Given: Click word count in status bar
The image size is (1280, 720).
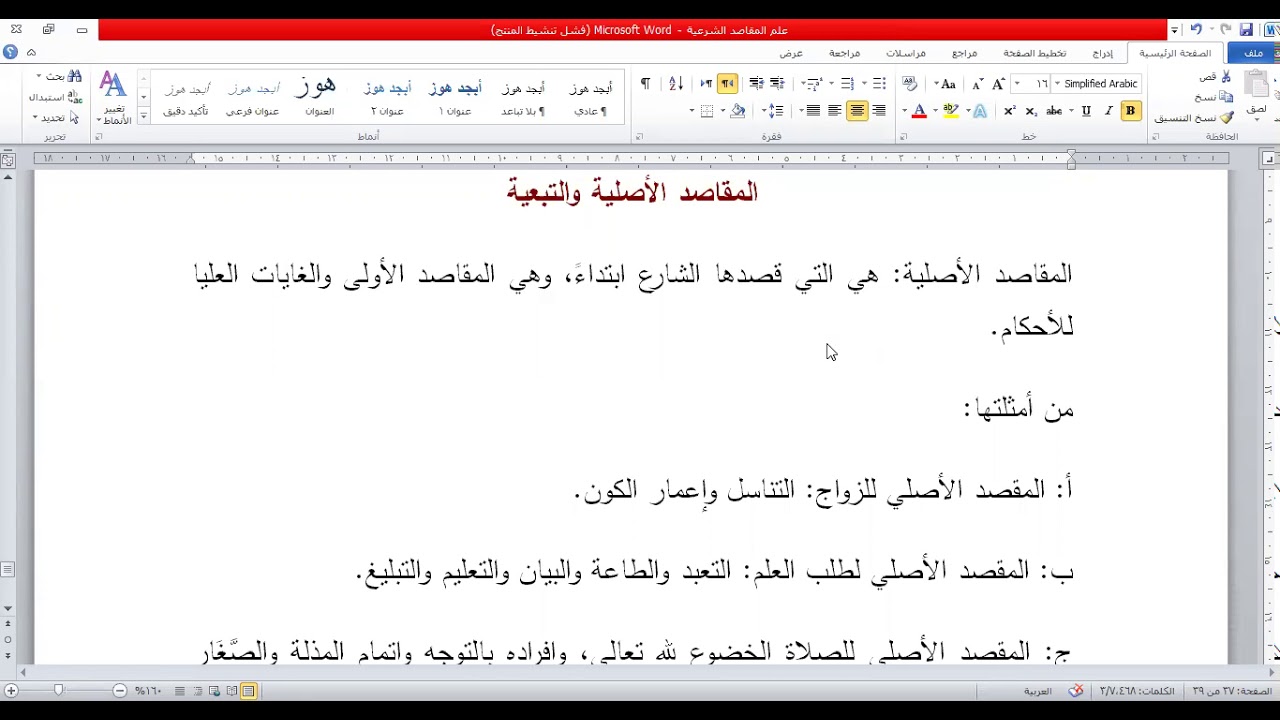Looking at the screenshot, I should coord(1137,691).
